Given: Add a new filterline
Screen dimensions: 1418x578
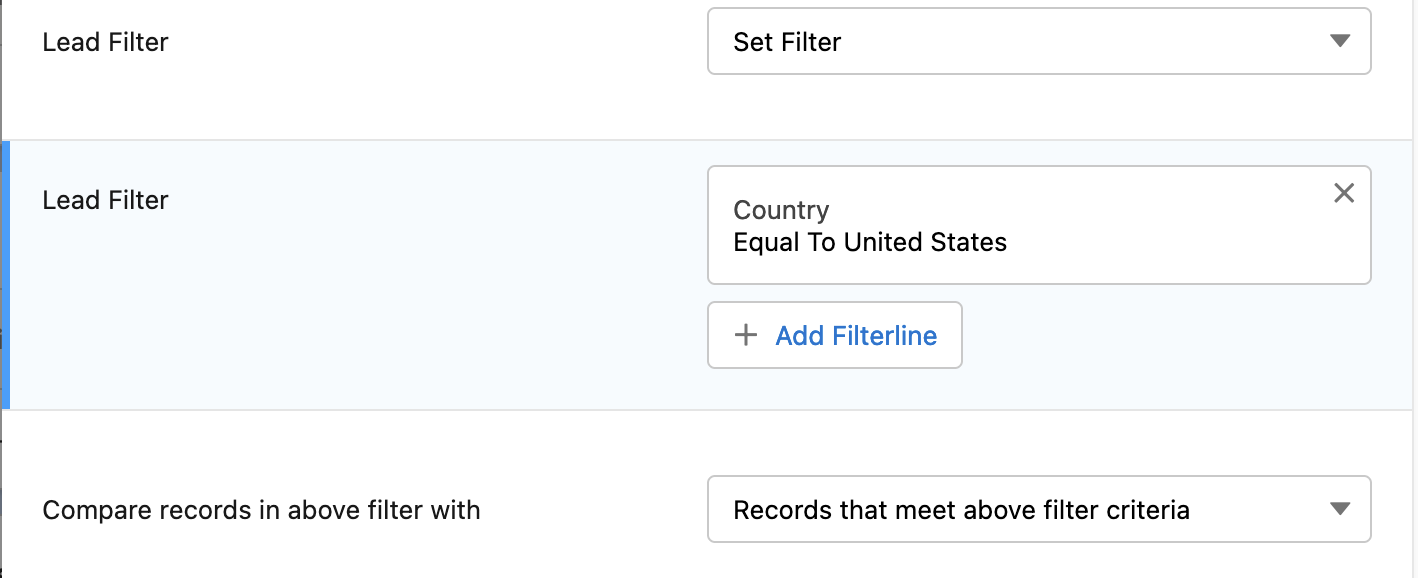Looking at the screenshot, I should click(x=835, y=335).
